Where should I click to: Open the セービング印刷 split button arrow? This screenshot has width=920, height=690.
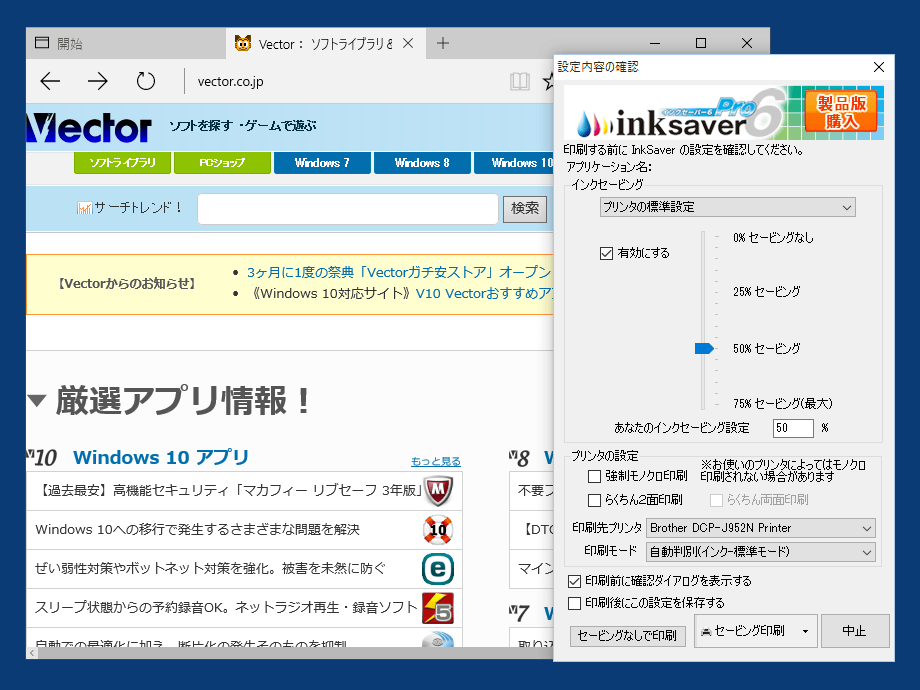806,631
